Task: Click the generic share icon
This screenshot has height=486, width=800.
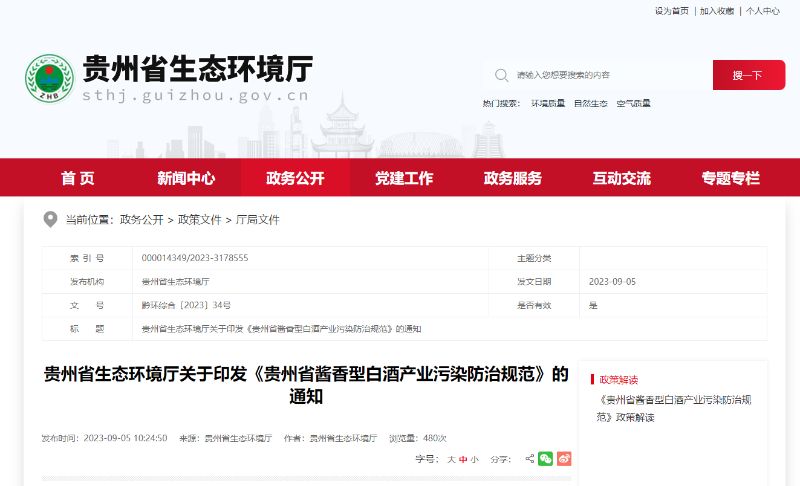Action: pos(530,459)
